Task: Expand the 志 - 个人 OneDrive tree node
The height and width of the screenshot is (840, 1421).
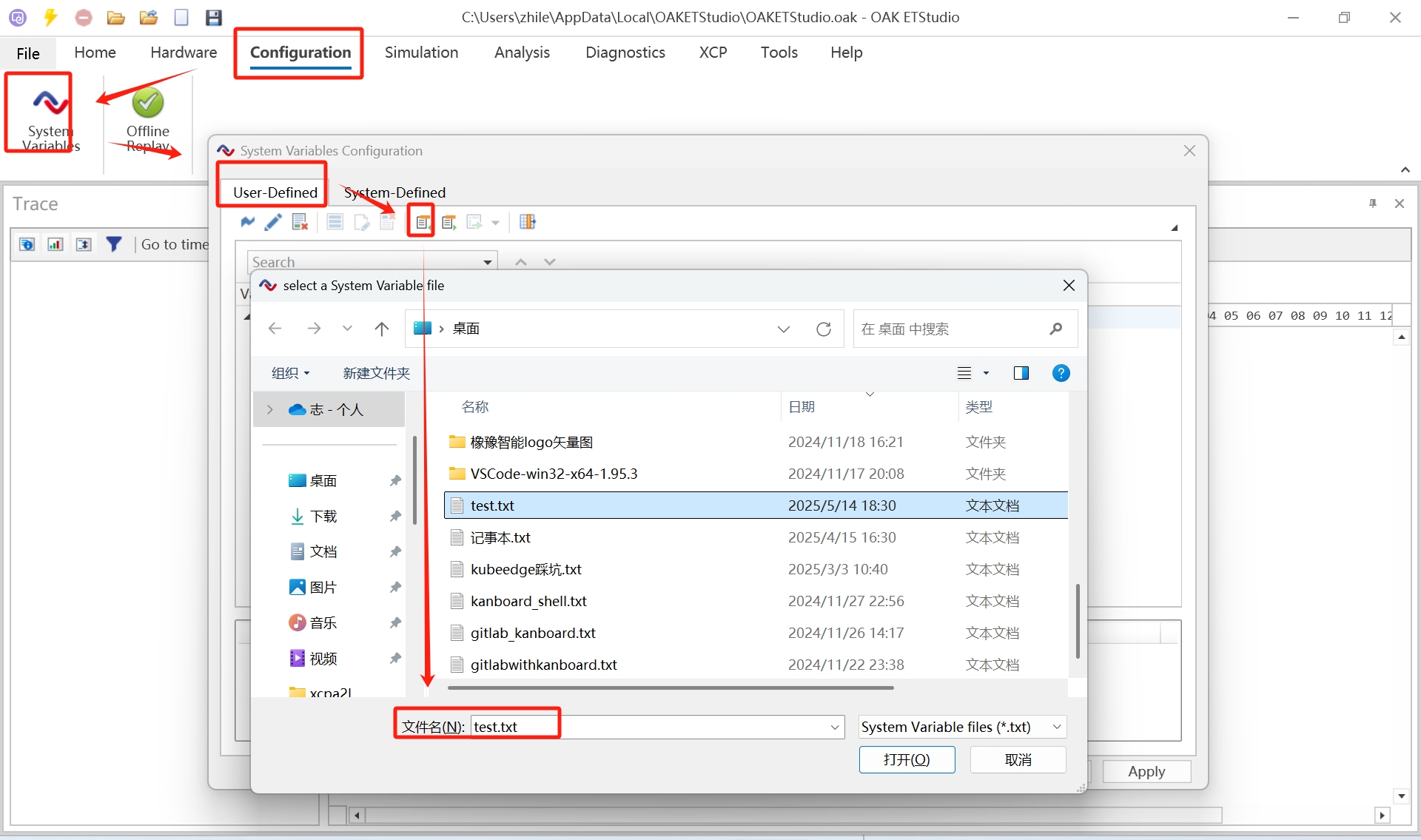Action: coord(270,409)
